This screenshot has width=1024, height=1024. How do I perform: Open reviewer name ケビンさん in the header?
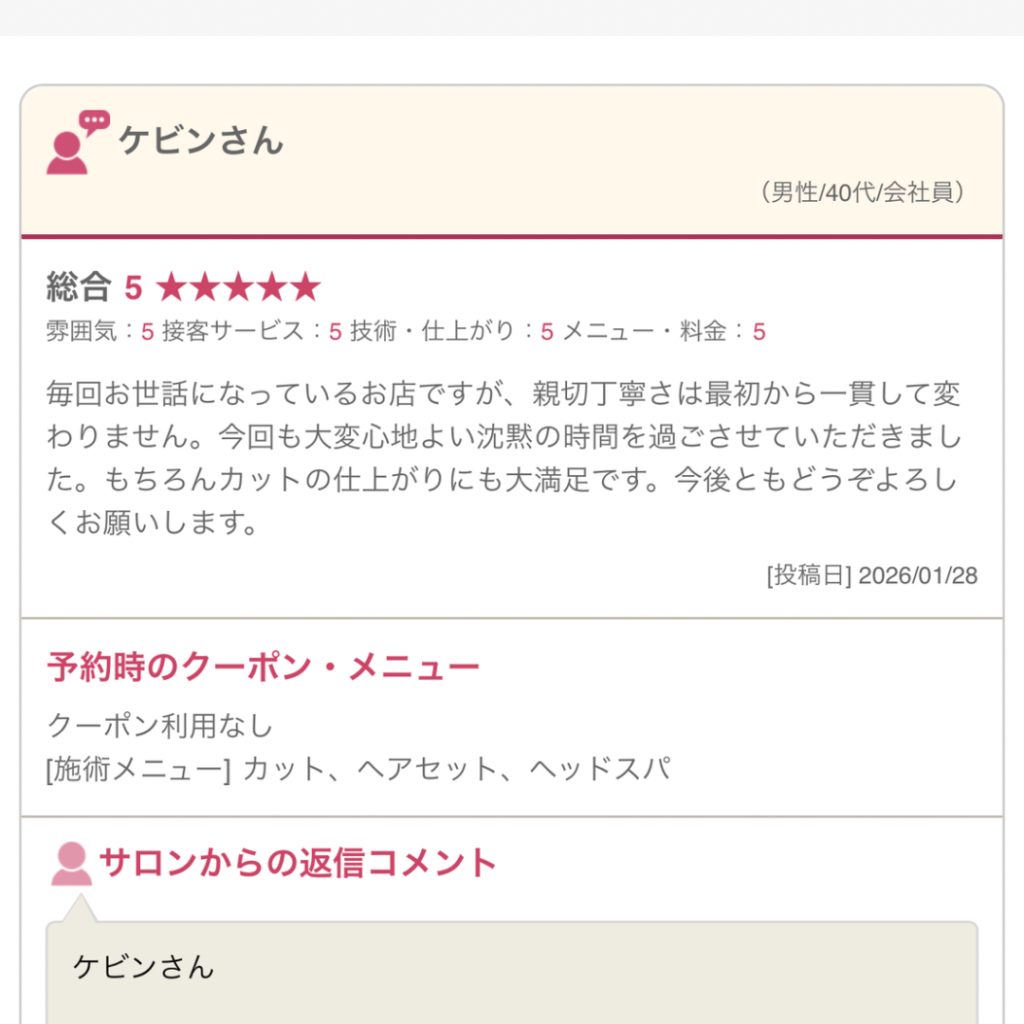(201, 140)
